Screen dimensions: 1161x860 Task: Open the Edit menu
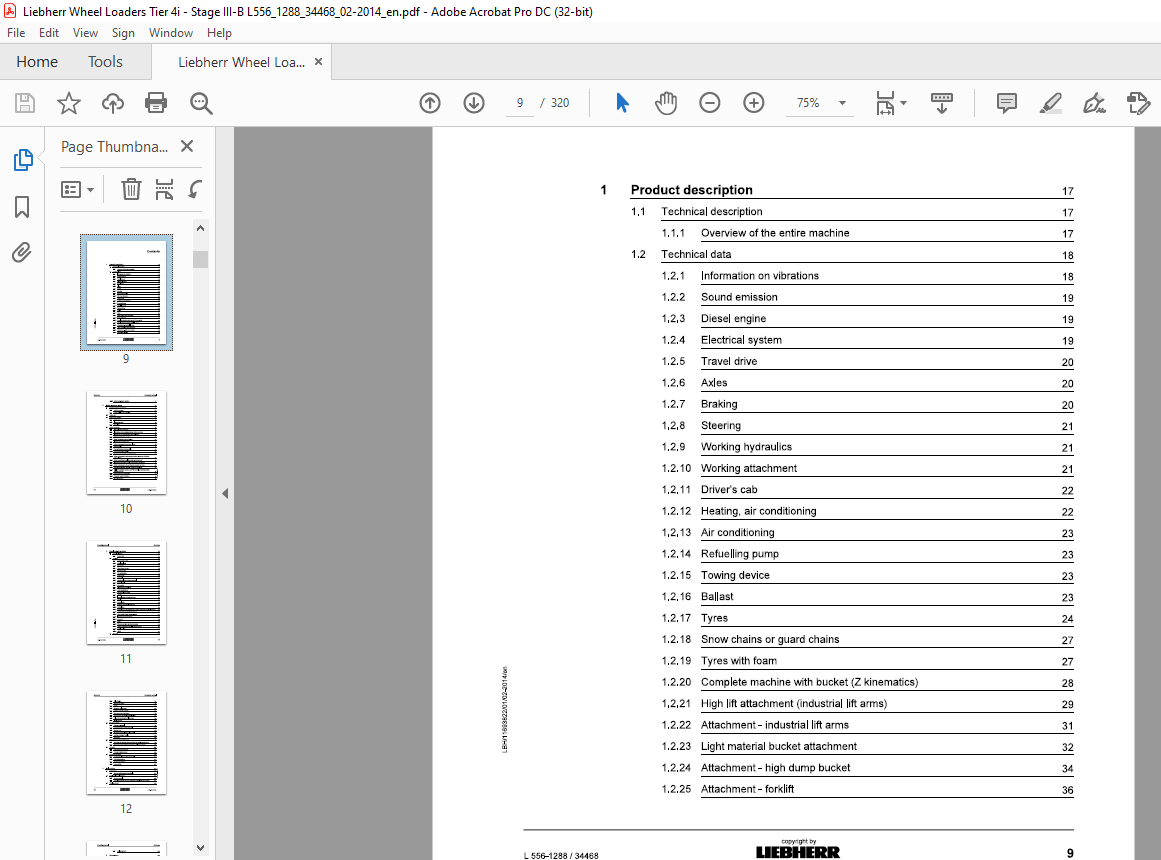49,33
